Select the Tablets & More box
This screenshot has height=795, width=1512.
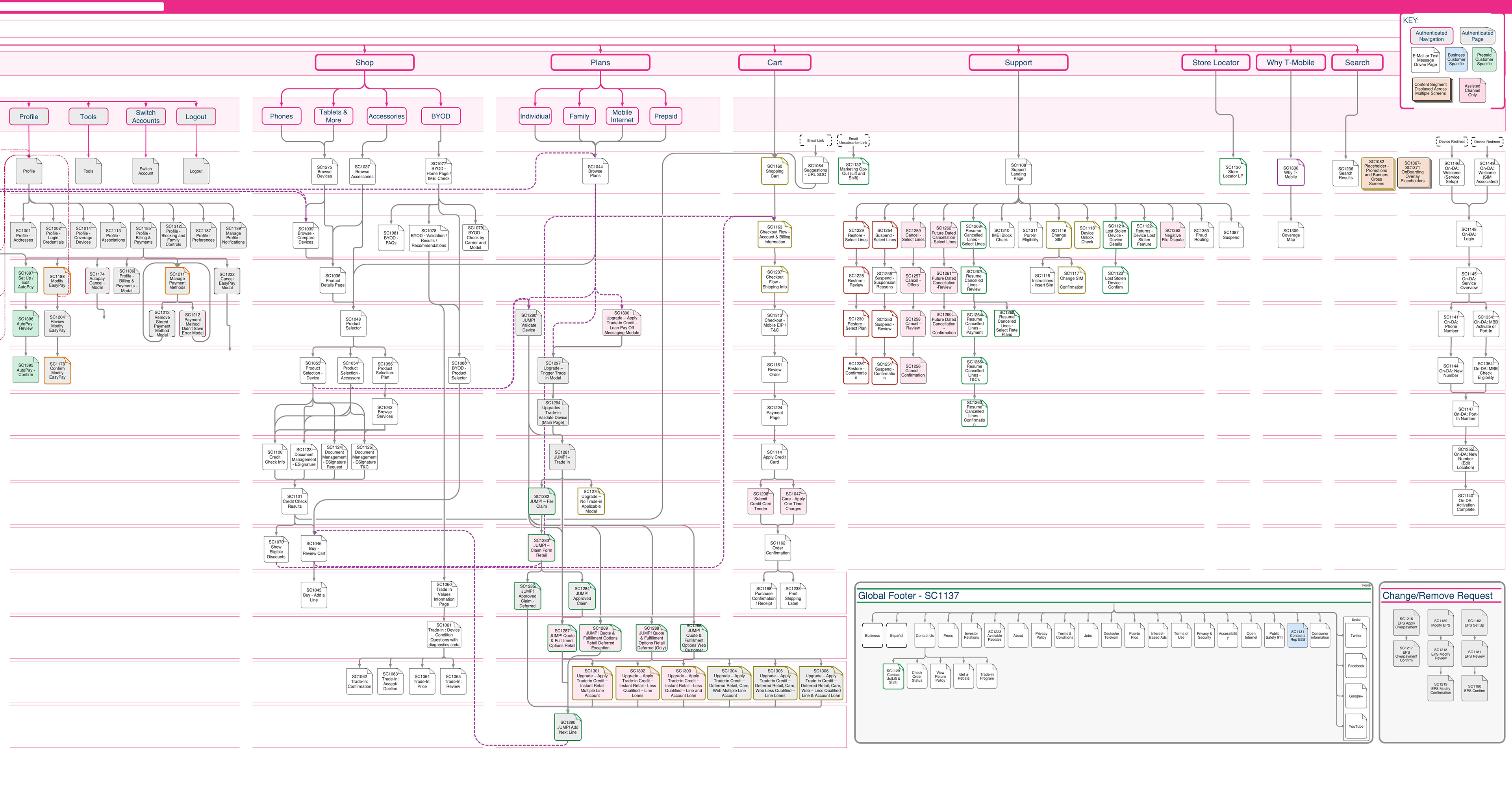click(334, 116)
